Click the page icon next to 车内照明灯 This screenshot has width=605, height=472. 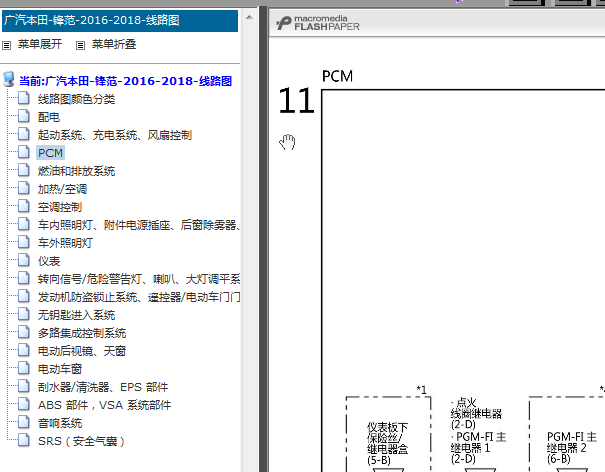[x=24, y=224]
